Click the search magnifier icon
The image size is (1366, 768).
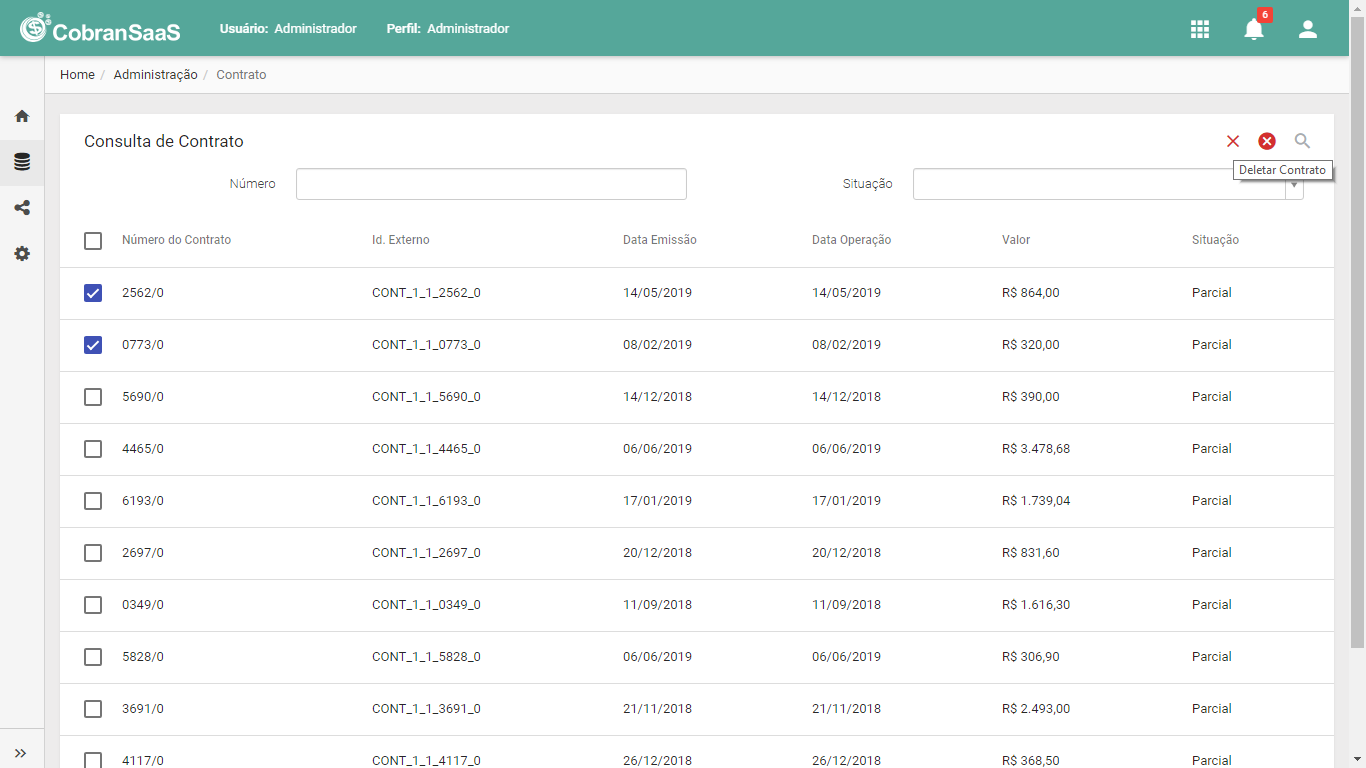pos(1302,141)
